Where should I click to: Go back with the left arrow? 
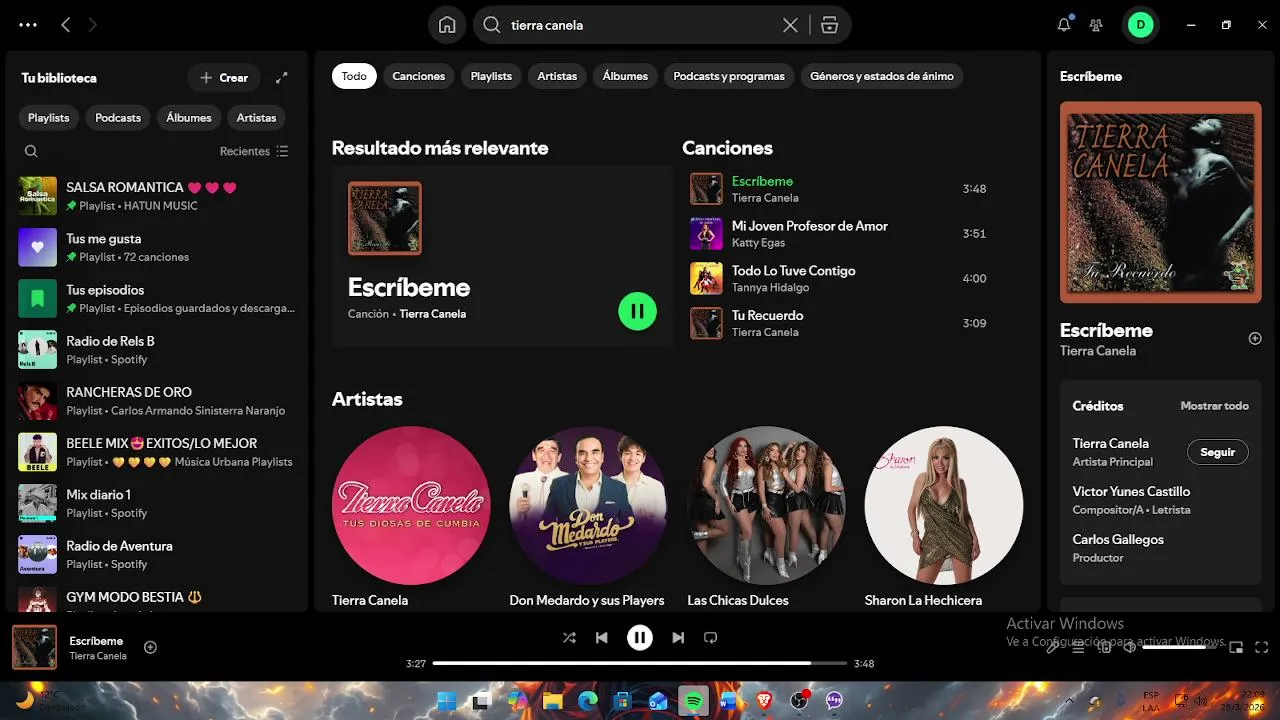[66, 25]
